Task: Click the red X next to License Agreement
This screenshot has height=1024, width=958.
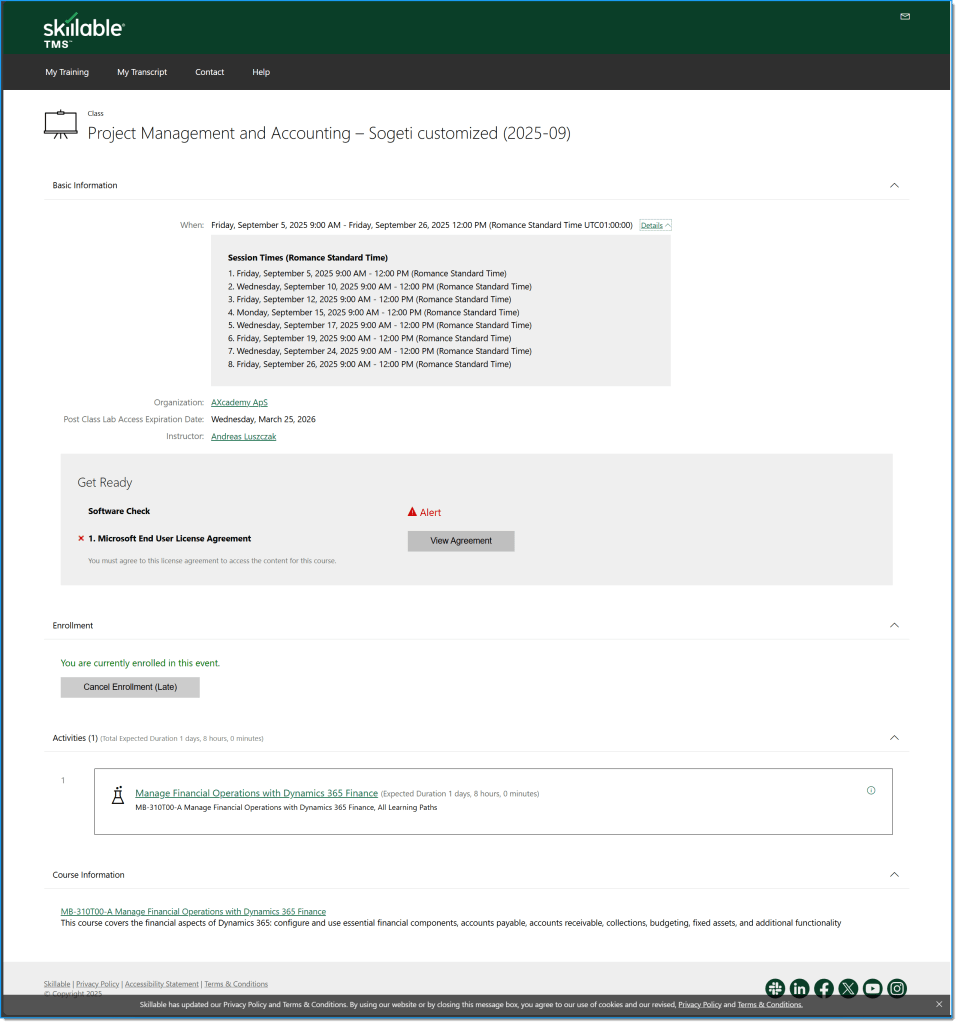Action: [x=81, y=539]
